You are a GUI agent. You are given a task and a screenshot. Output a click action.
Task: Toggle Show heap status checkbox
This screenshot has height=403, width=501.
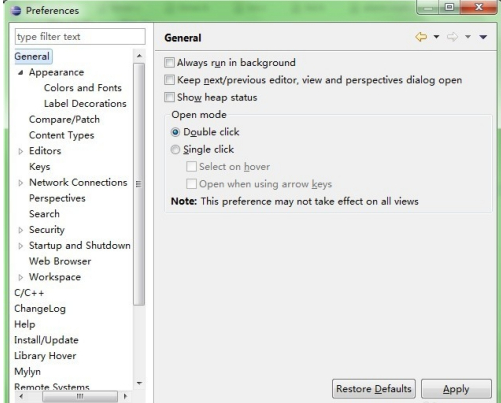(x=169, y=97)
